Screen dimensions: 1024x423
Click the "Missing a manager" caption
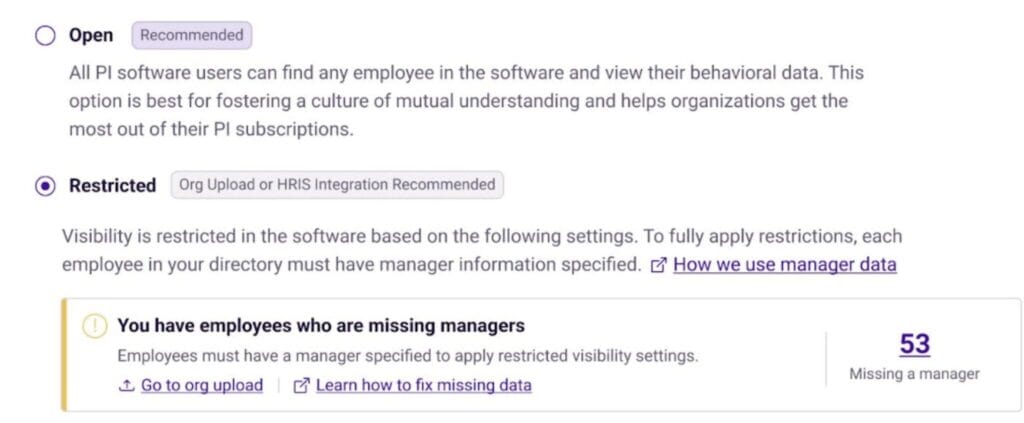(x=914, y=374)
